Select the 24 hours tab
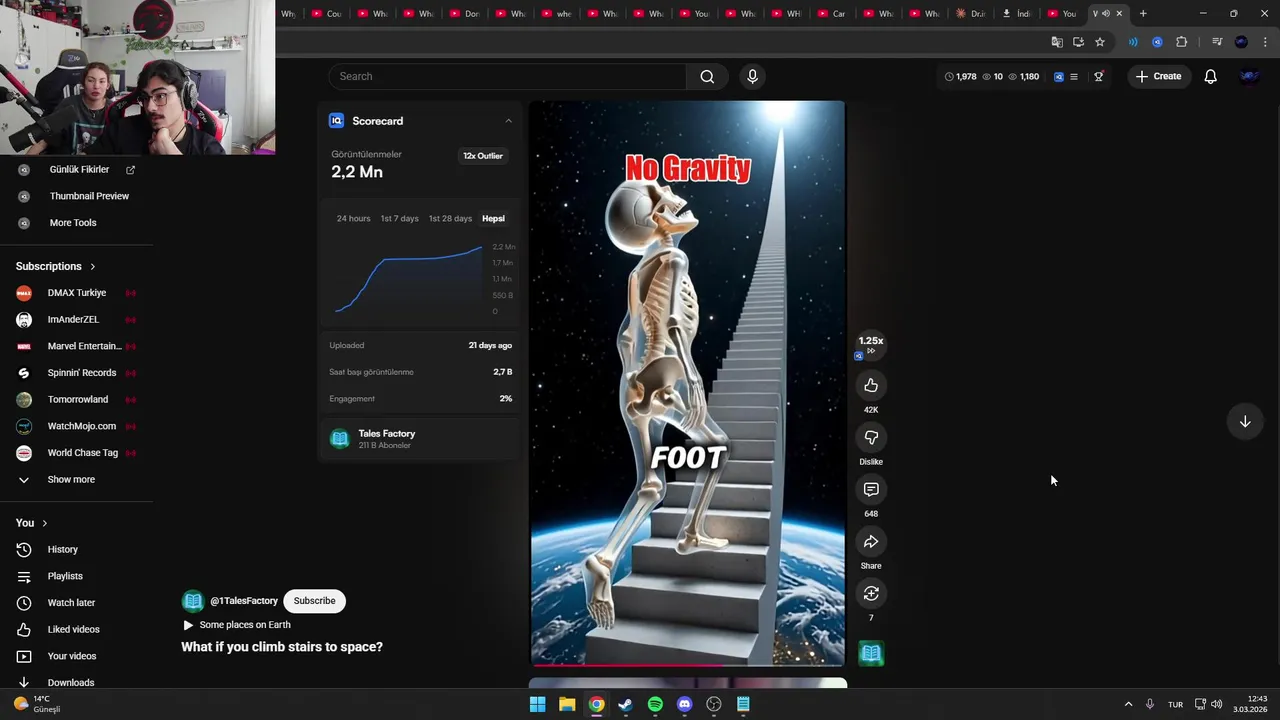The width and height of the screenshot is (1280, 720). coord(353,218)
